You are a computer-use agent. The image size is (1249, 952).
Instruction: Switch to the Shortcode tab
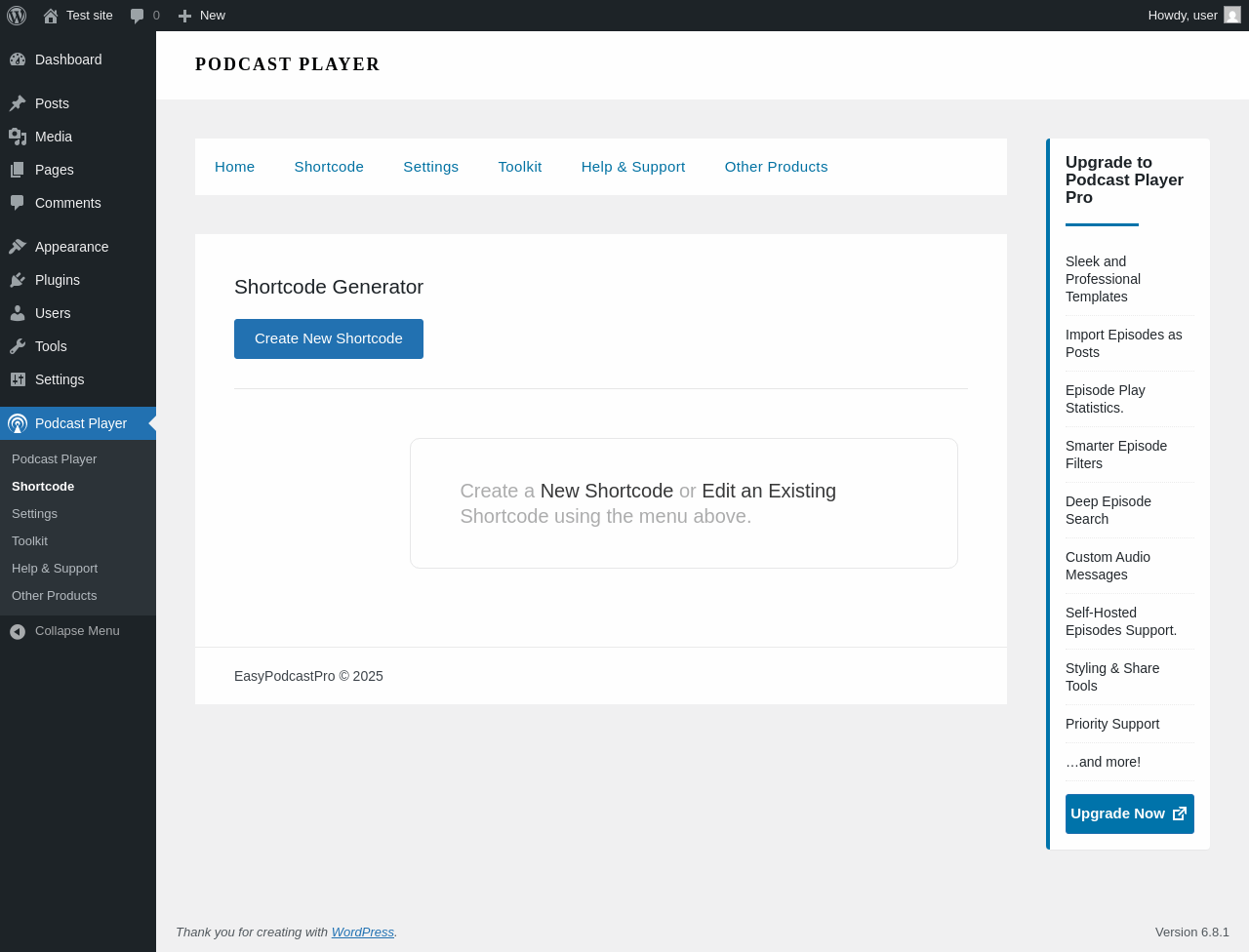pyautogui.click(x=329, y=167)
